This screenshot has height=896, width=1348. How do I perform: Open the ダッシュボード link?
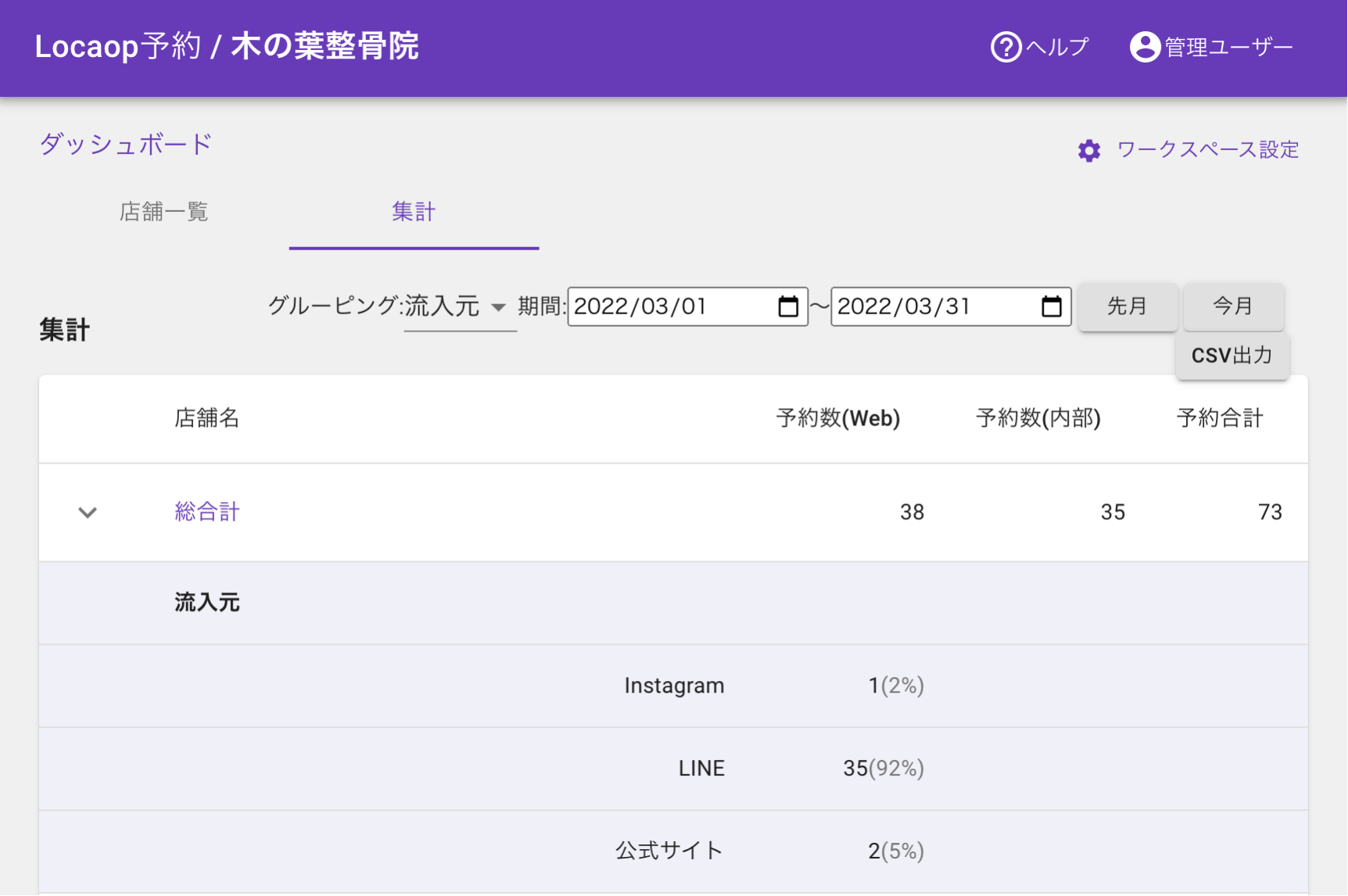pyautogui.click(x=125, y=143)
